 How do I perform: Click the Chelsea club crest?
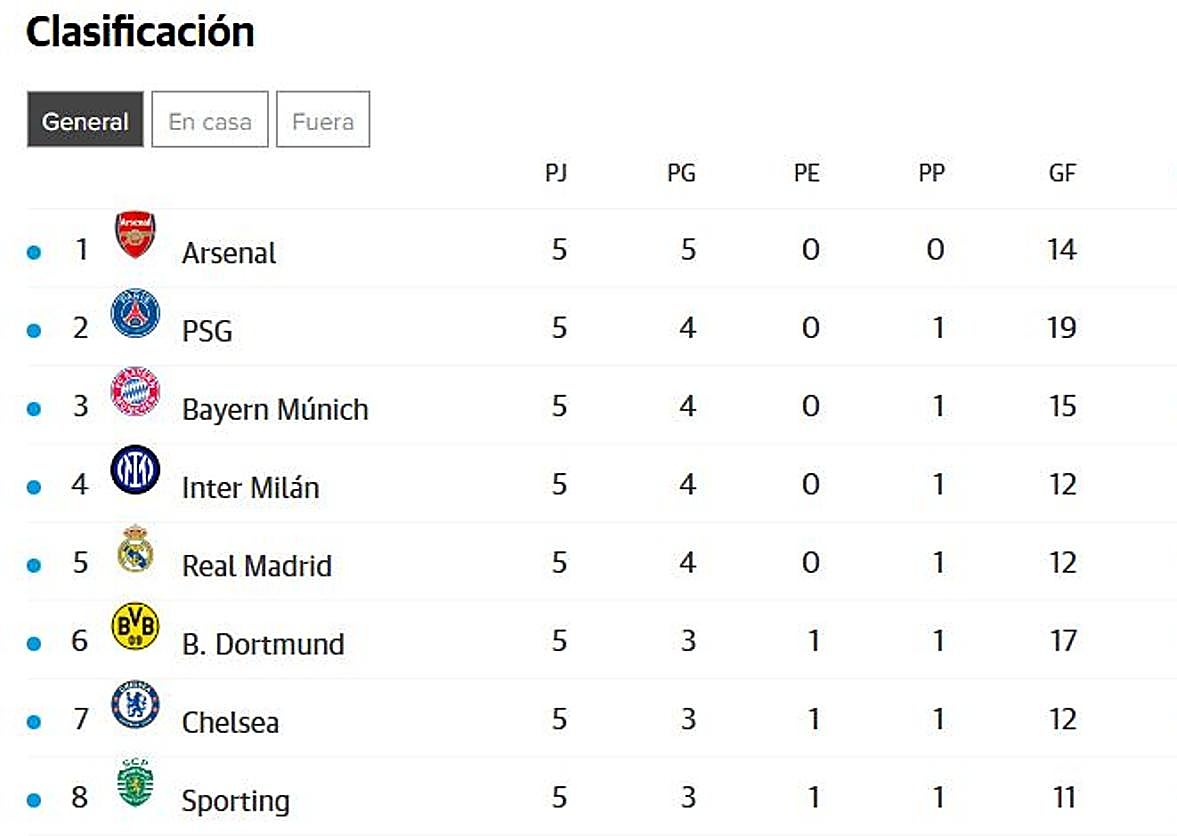tap(135, 705)
